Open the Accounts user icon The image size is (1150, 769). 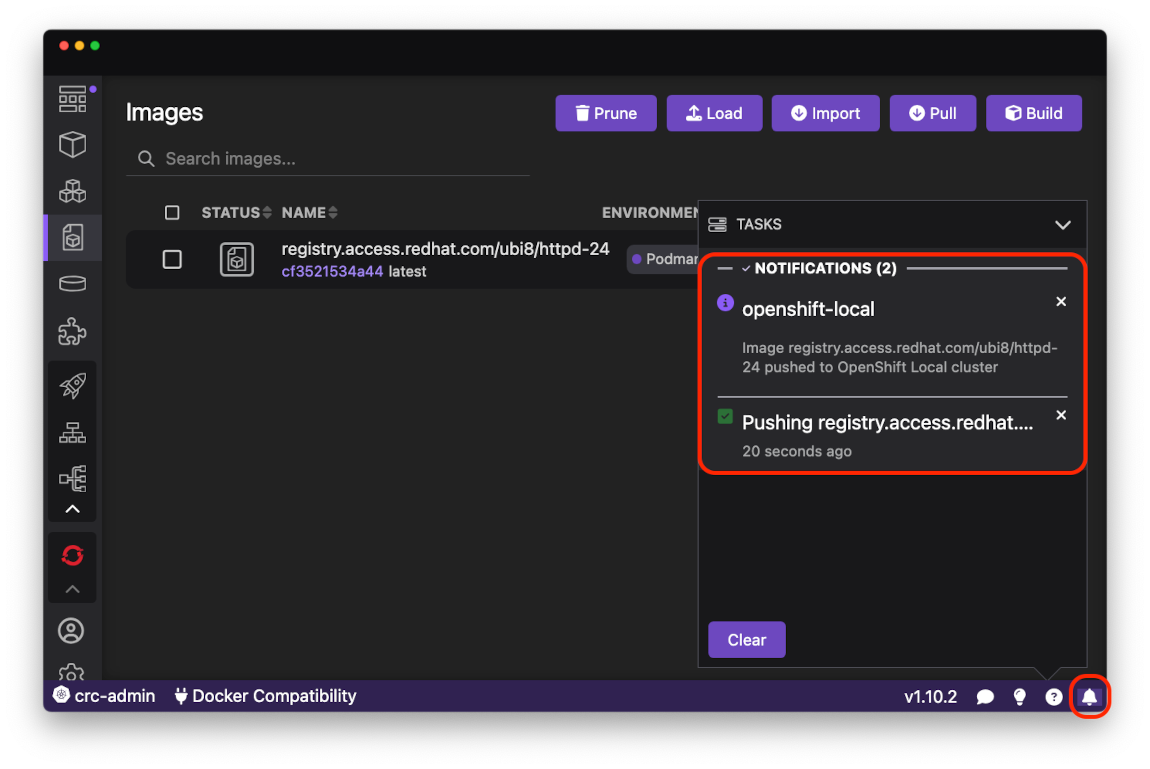[x=71, y=630]
